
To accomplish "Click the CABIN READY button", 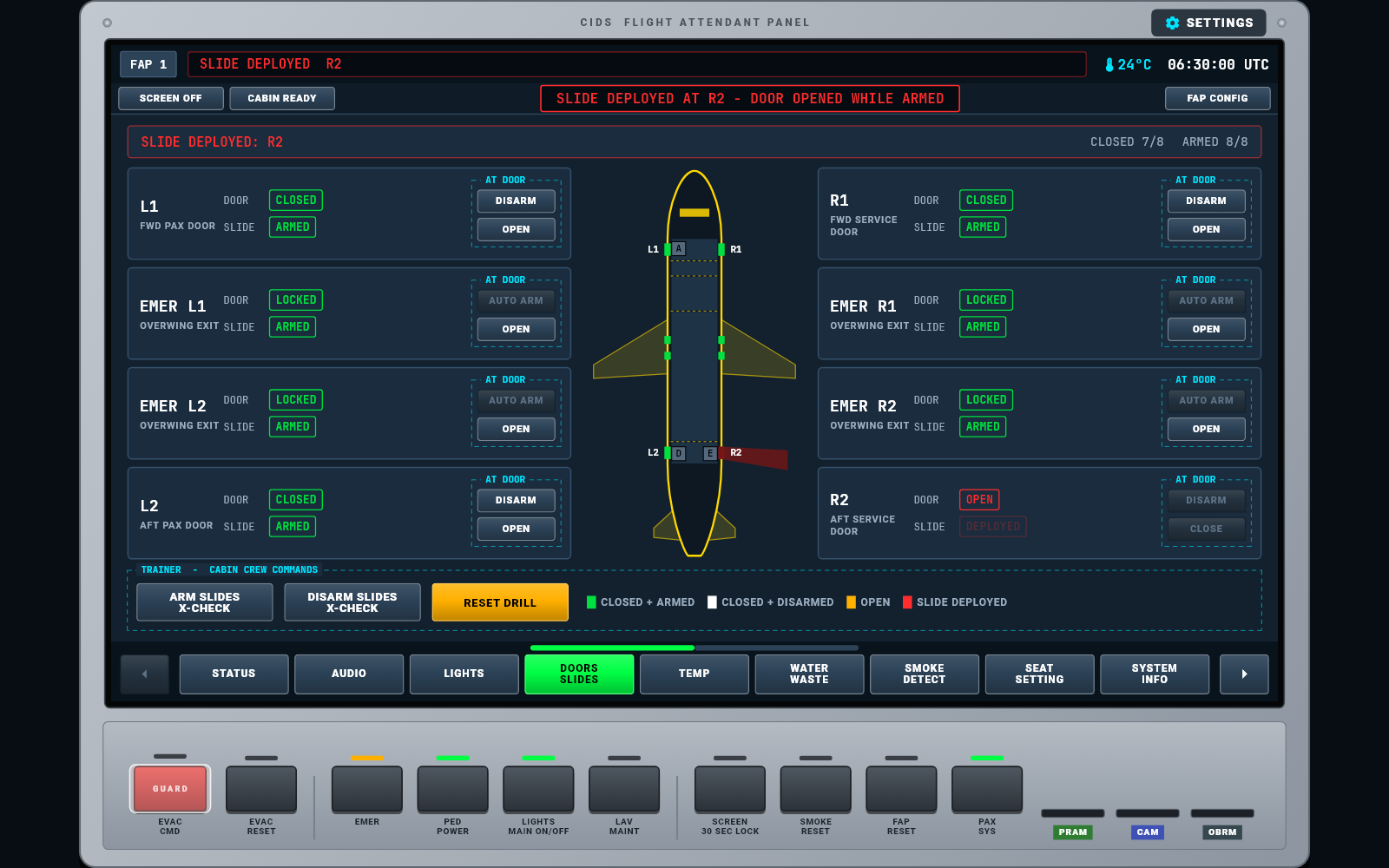I will (282, 99).
